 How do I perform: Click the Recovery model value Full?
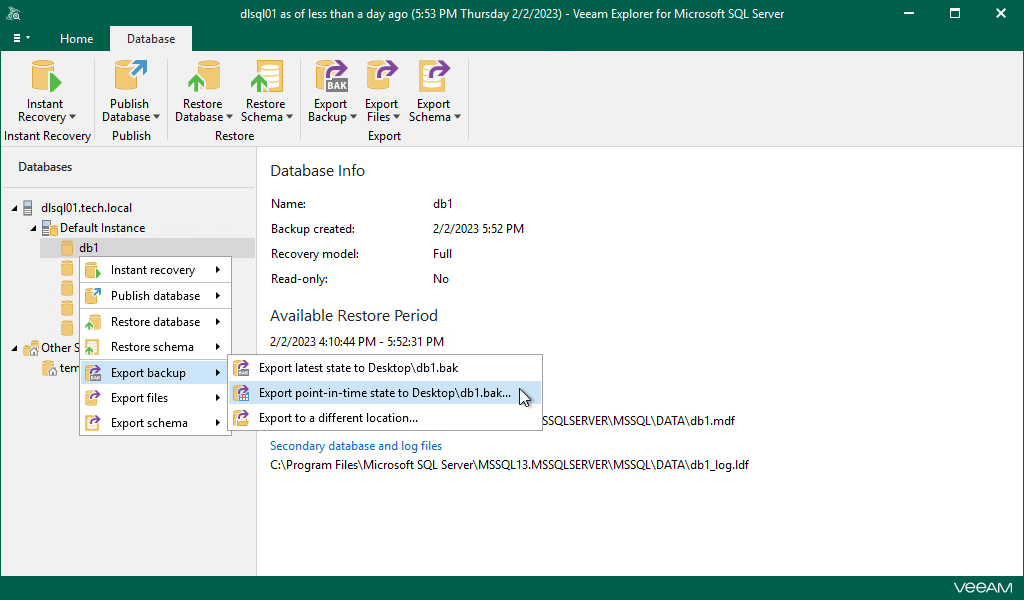[442, 254]
